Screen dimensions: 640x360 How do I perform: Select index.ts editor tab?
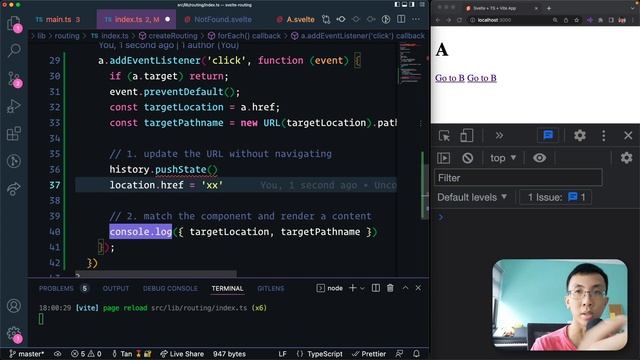[x=136, y=20]
